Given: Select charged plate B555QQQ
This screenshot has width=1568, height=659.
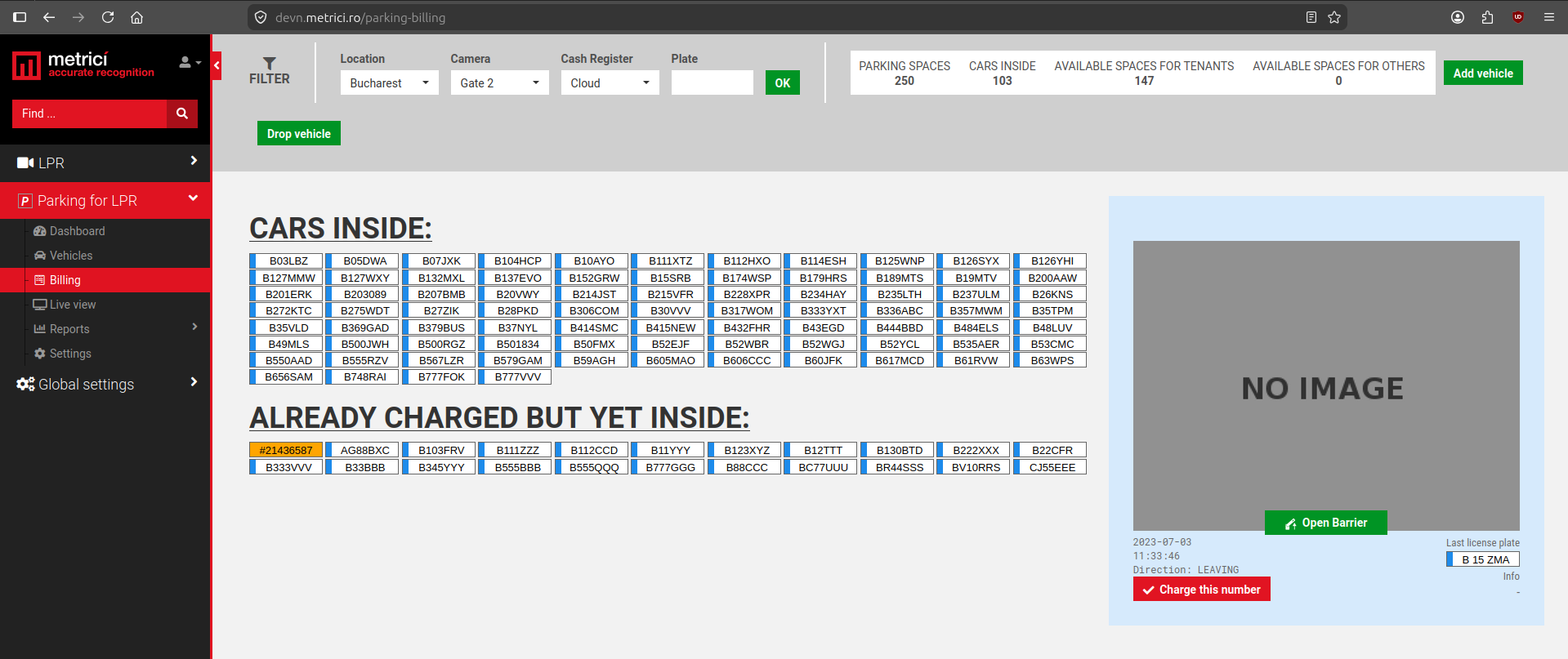Looking at the screenshot, I should (592, 467).
